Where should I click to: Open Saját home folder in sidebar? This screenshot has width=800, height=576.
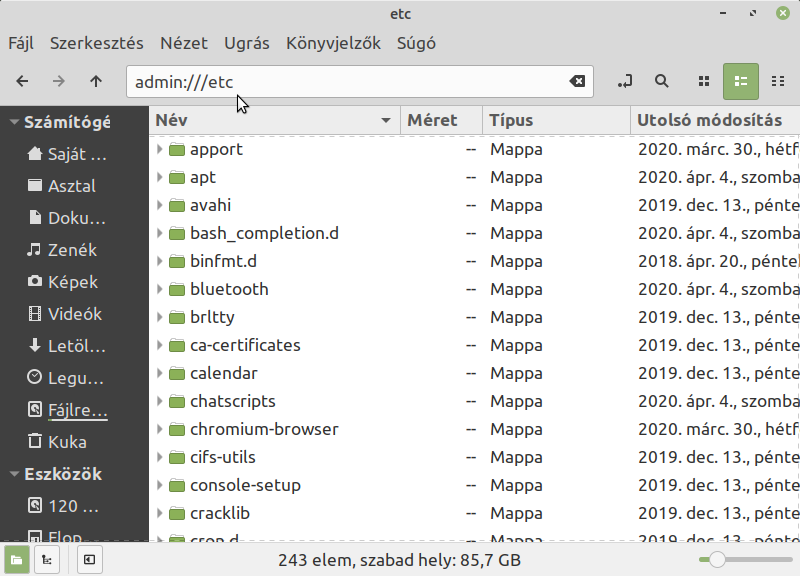pyautogui.click(x=67, y=154)
